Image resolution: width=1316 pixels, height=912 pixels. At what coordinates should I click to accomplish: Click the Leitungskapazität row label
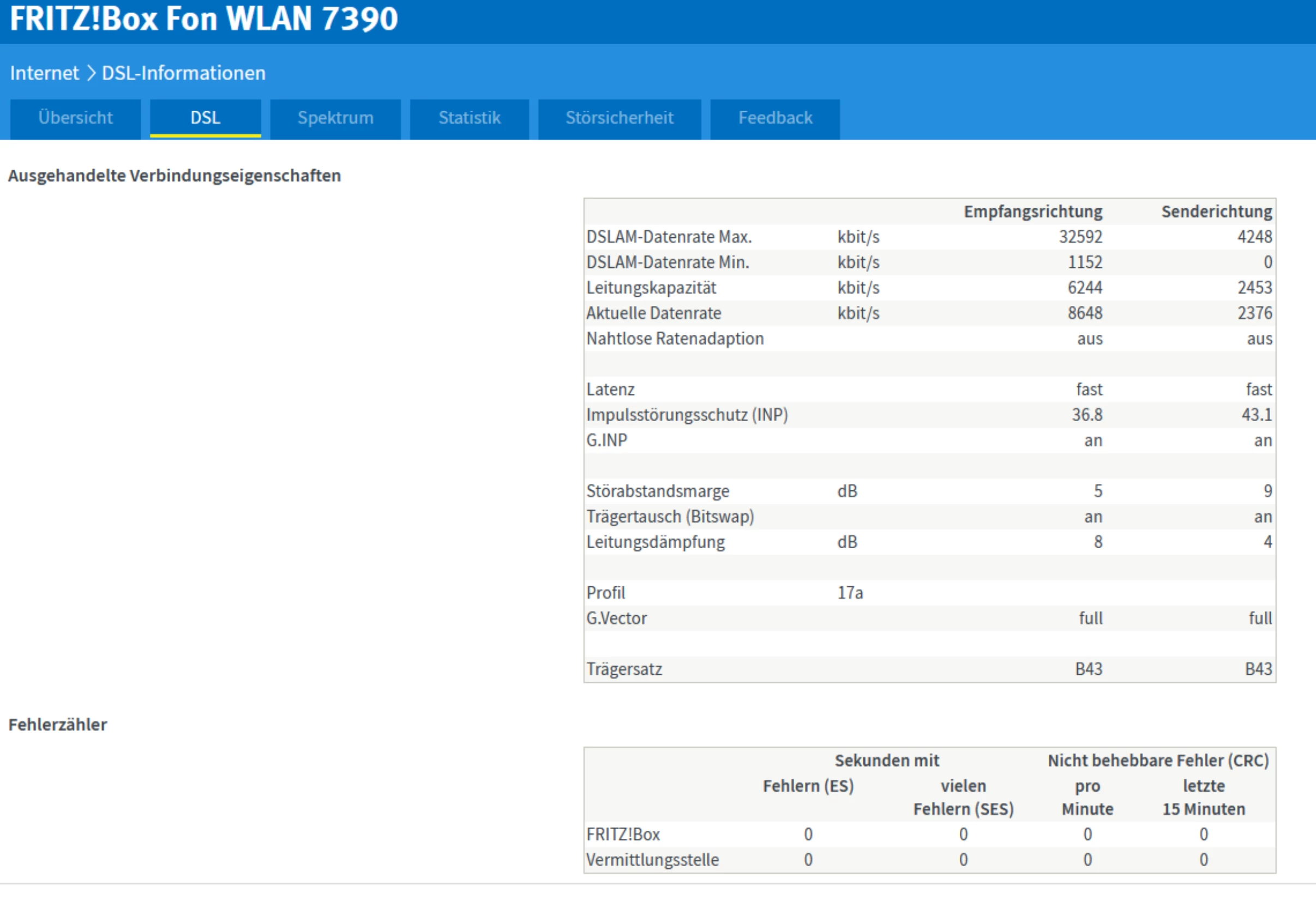coord(651,288)
